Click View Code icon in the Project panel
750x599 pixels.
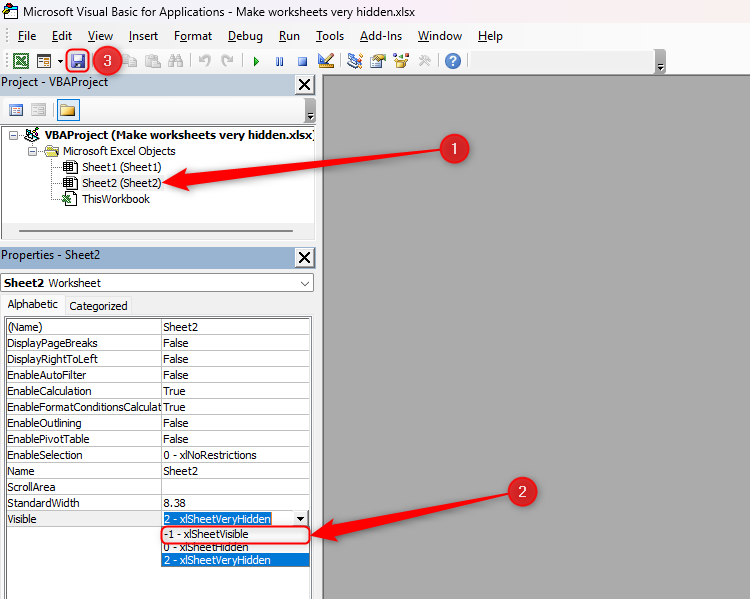tap(16, 110)
